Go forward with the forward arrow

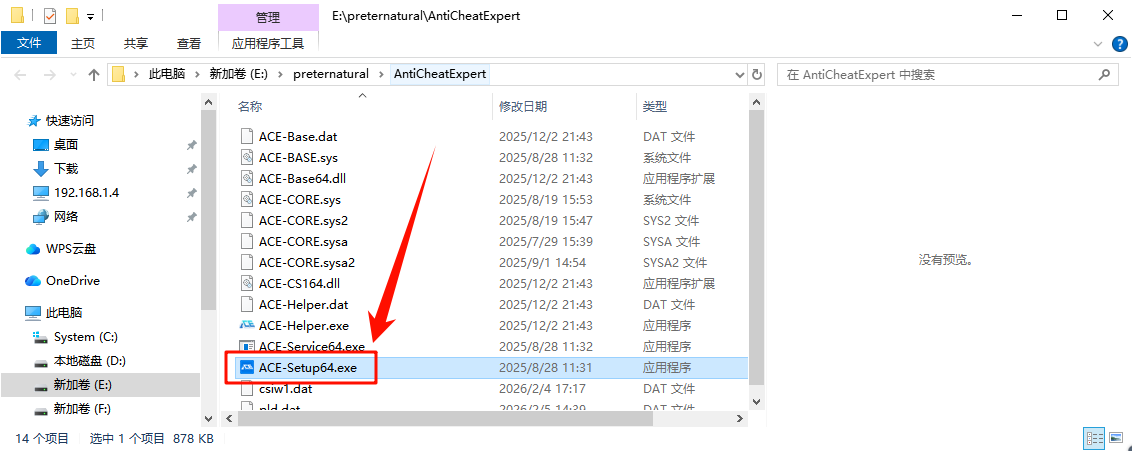pyautogui.click(x=49, y=74)
